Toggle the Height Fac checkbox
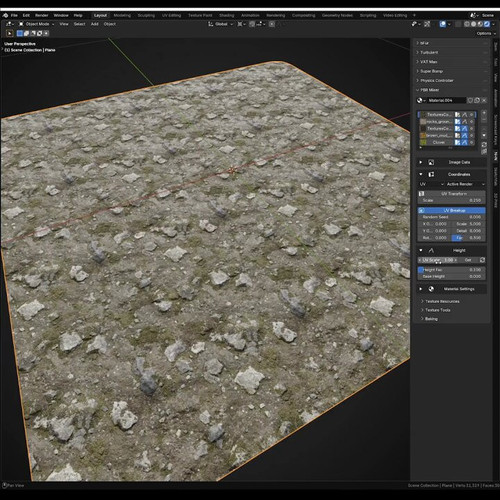This screenshot has height=500, width=500. click(421, 270)
